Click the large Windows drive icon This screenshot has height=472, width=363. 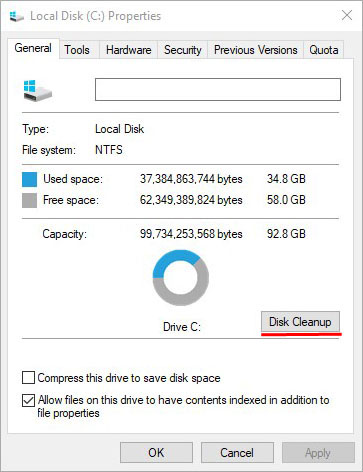38,90
